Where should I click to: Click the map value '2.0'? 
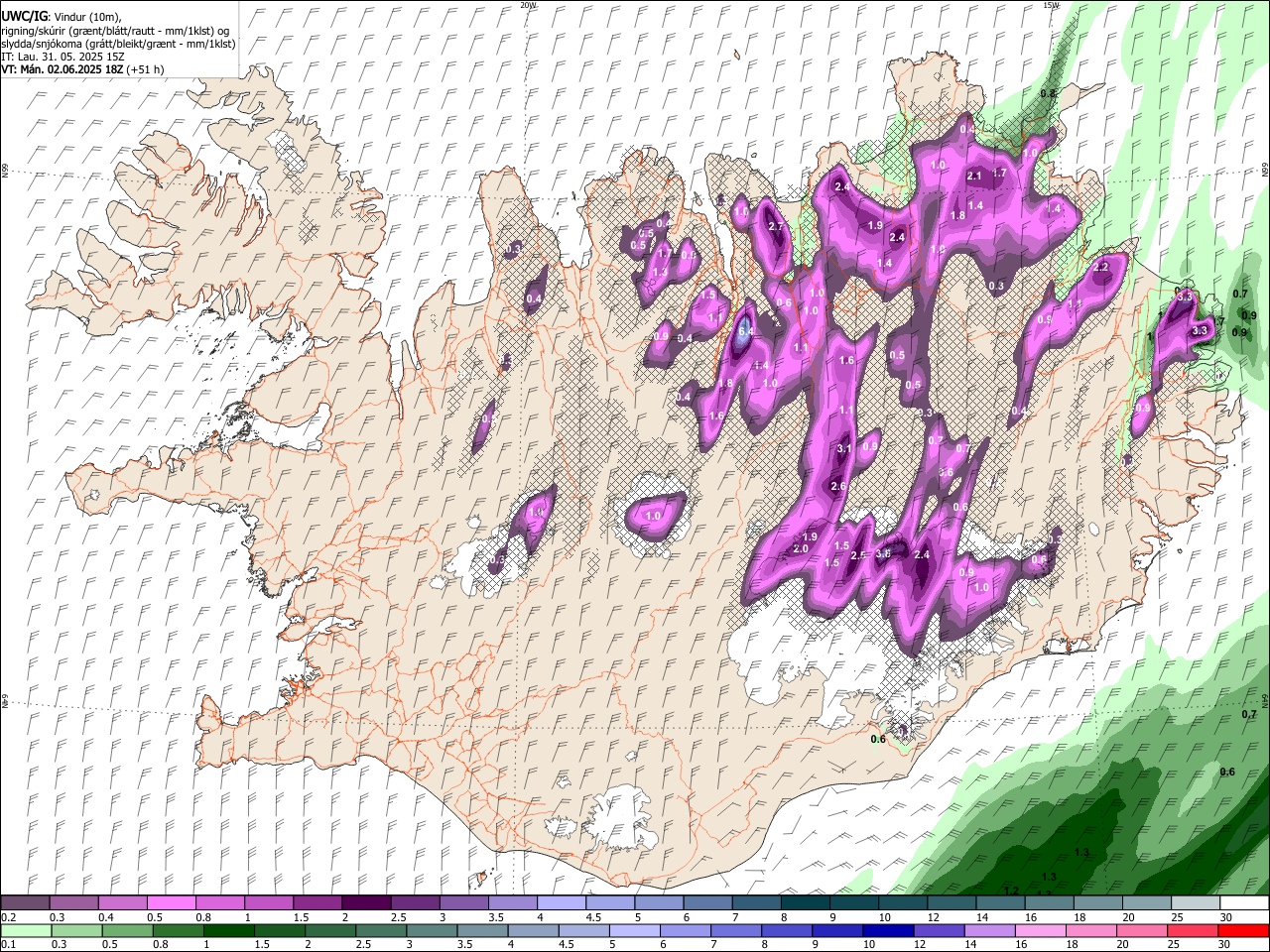coord(802,548)
